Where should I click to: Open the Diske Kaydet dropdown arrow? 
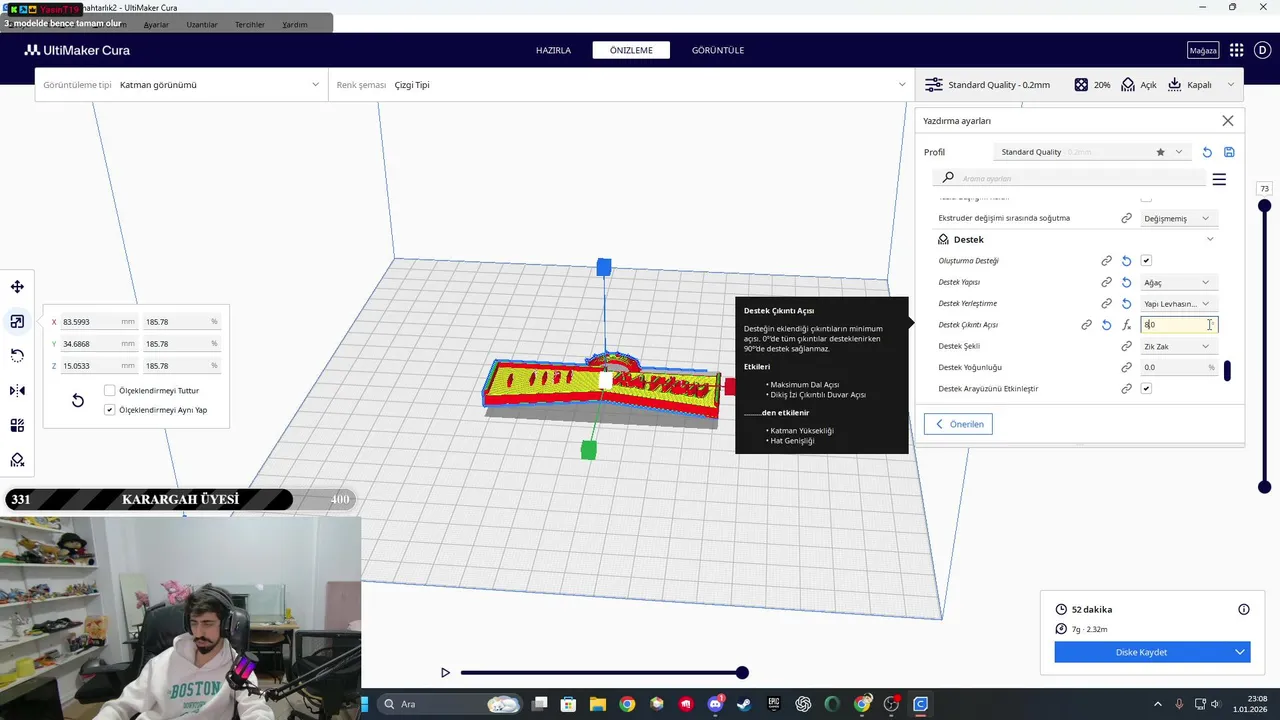point(1240,652)
